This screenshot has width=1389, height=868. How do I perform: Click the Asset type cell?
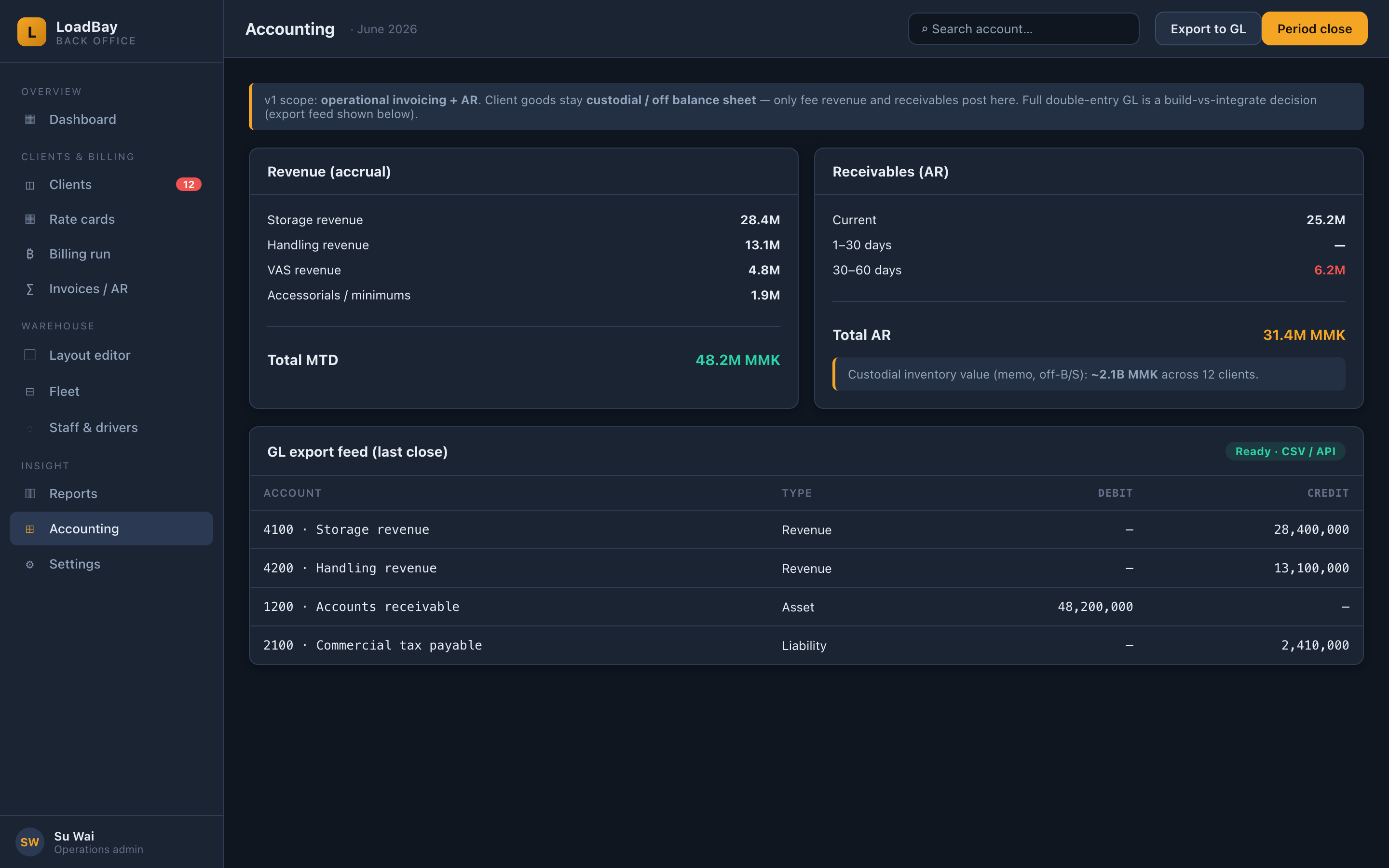coord(798,607)
